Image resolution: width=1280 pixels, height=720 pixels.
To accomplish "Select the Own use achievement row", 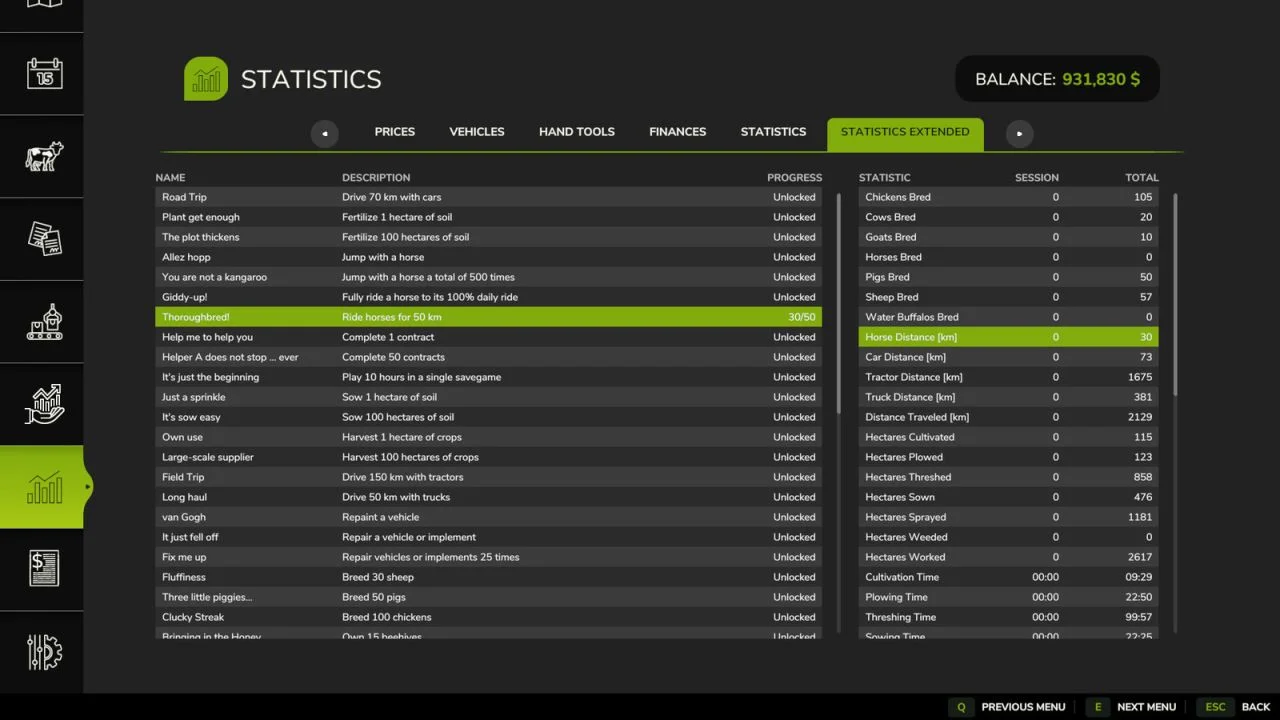I will [488, 437].
